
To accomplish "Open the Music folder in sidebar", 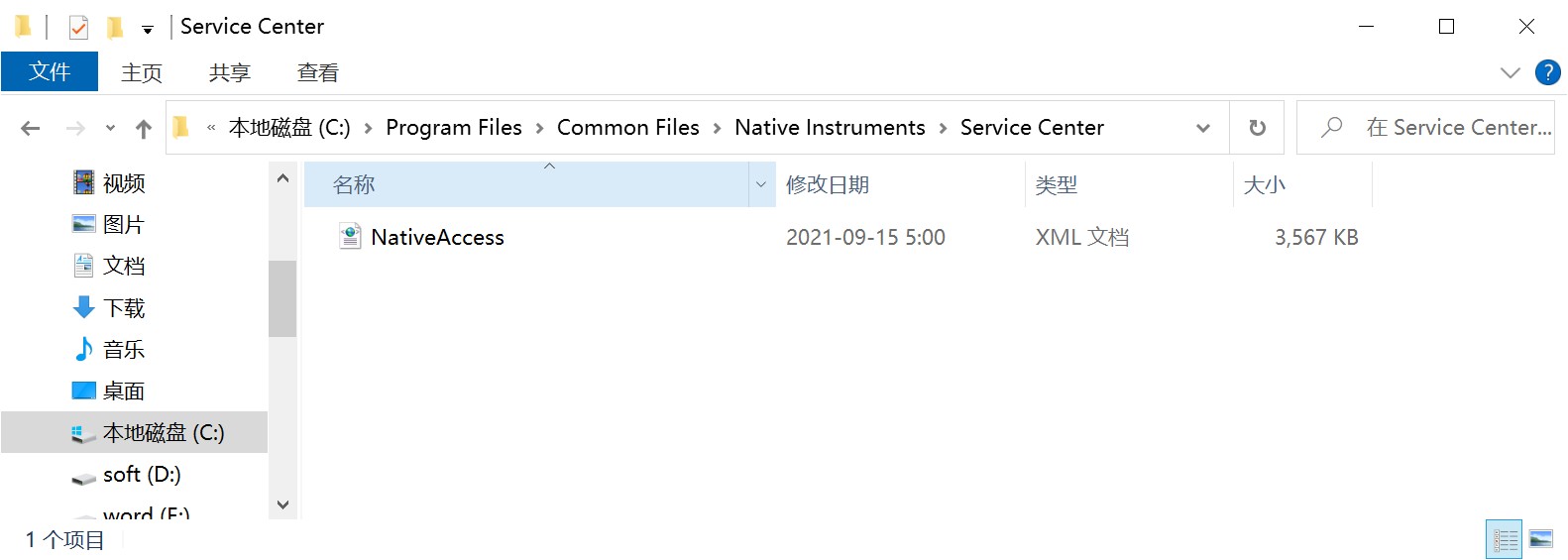I will (124, 350).
